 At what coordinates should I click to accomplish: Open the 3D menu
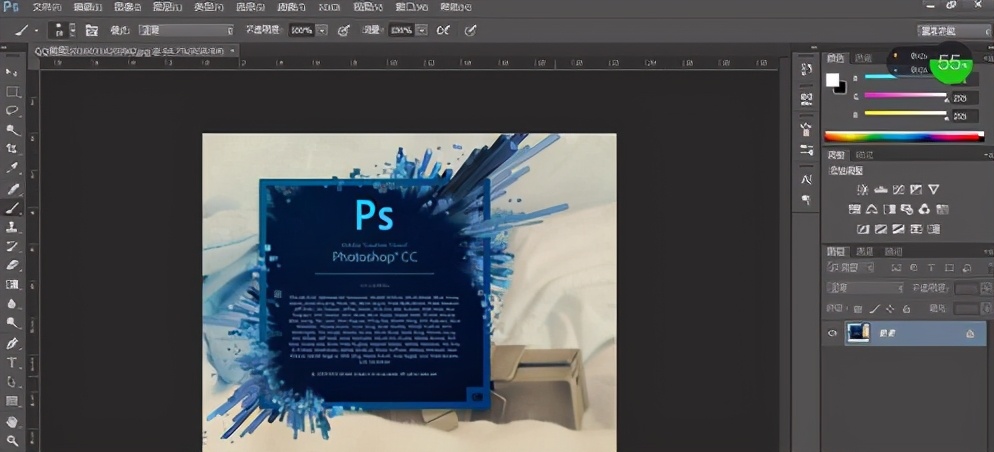pyautogui.click(x=329, y=7)
